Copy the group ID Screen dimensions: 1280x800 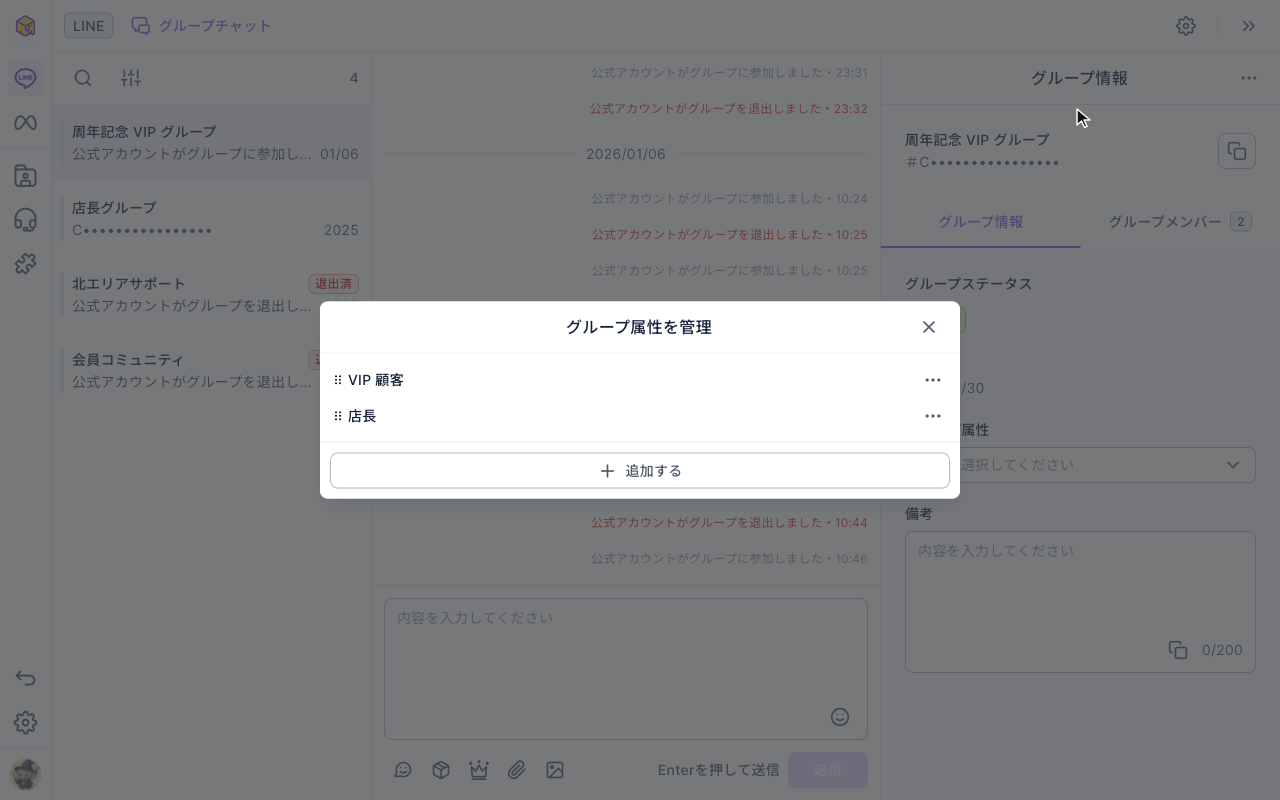[1237, 151]
